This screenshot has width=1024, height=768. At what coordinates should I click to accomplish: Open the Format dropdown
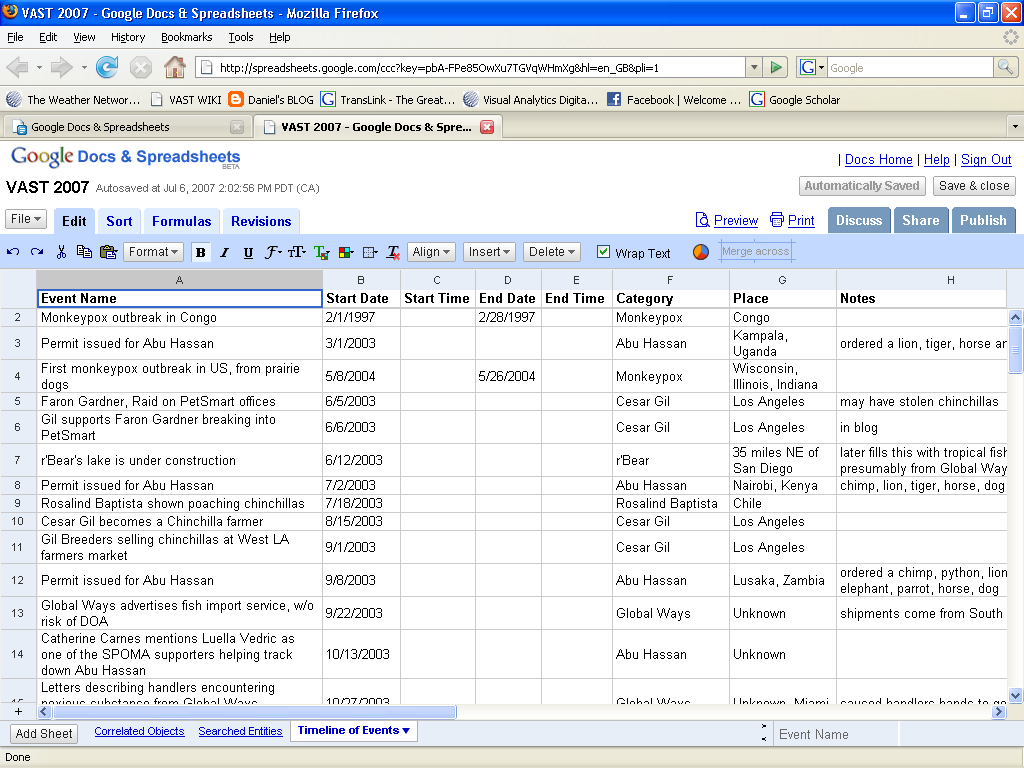click(153, 252)
